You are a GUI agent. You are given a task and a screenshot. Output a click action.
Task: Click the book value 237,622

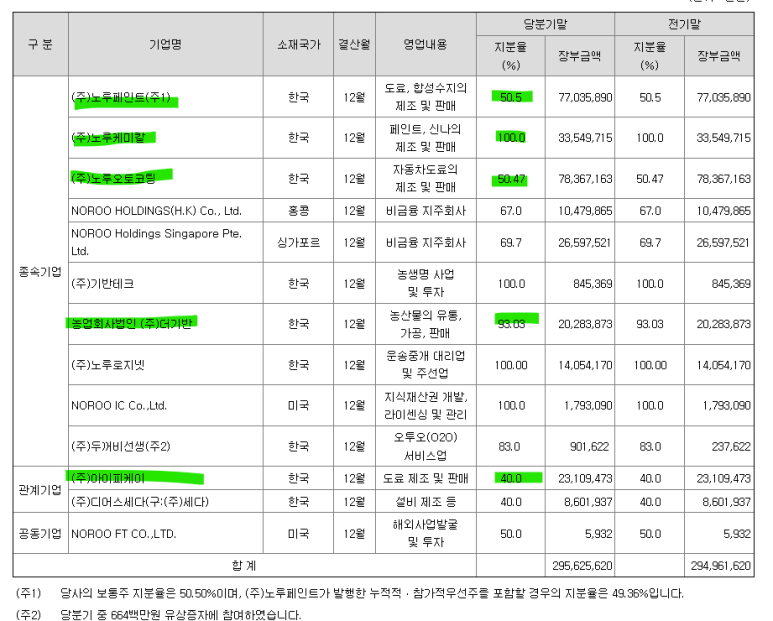pos(731,447)
